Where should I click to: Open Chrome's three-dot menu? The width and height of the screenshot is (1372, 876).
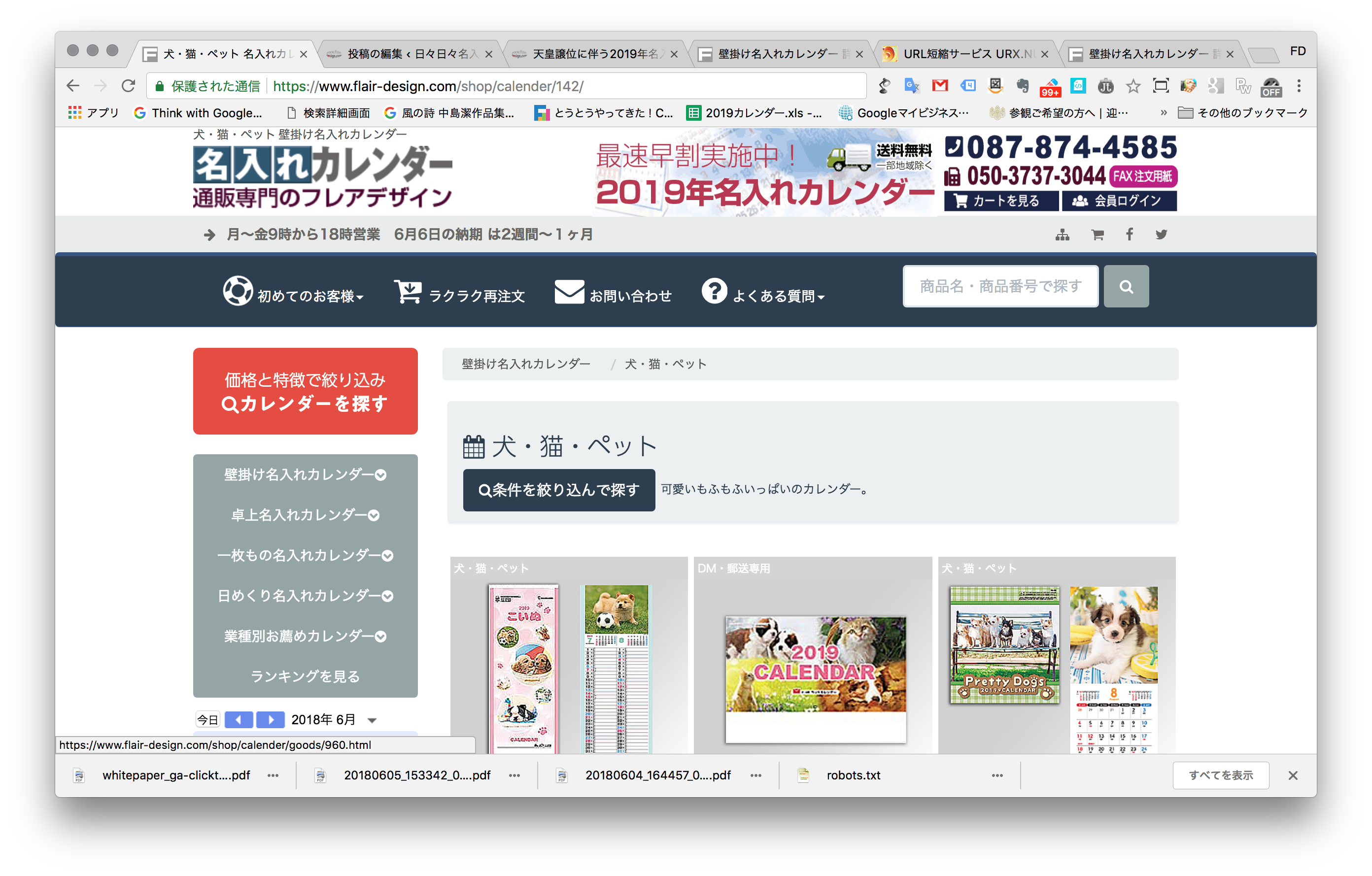(1299, 86)
